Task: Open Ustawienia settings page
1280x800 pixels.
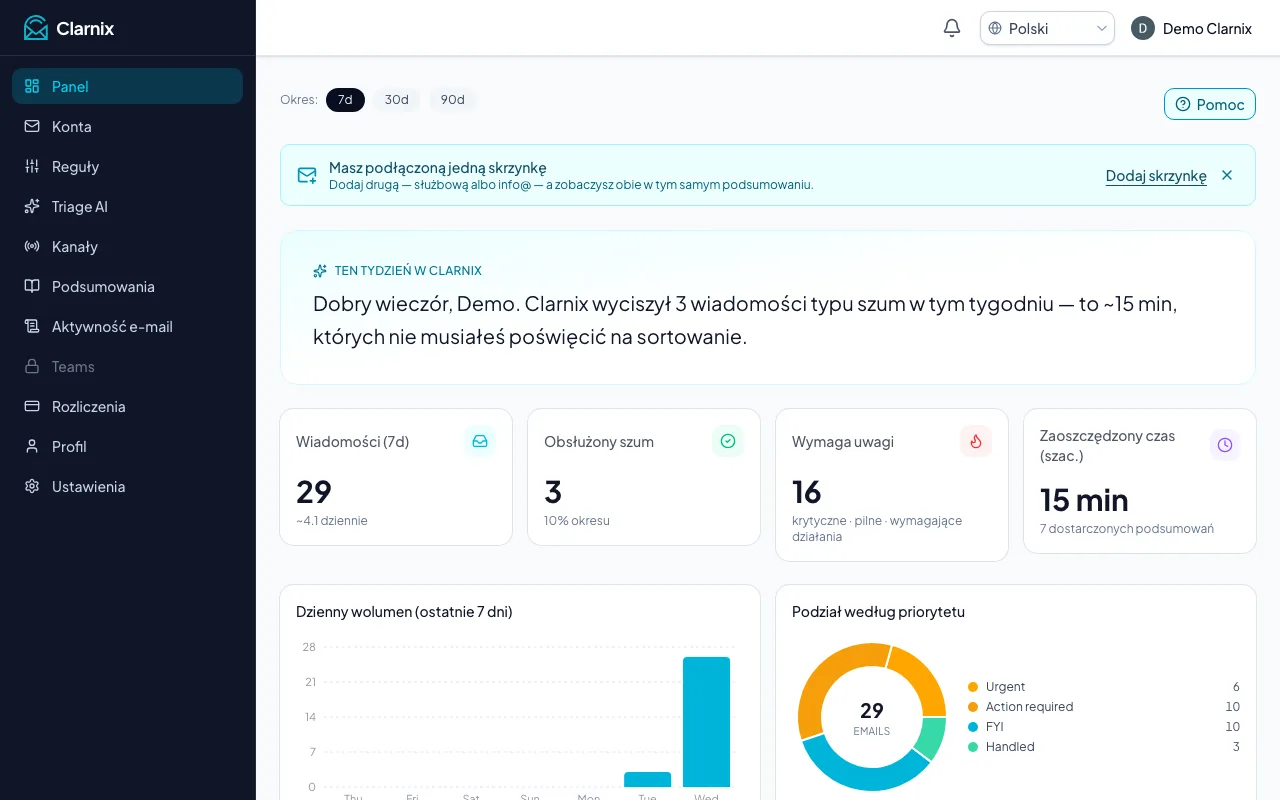Action: (x=127, y=486)
